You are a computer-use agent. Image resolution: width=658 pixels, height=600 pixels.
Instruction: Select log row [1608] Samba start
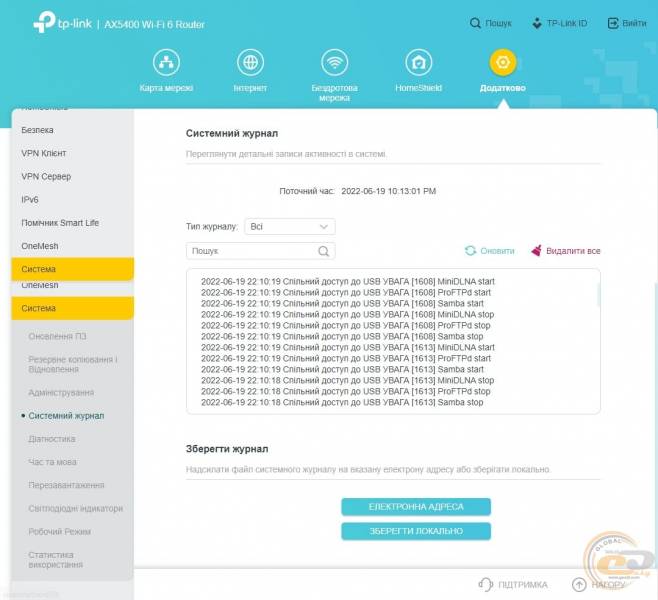(342, 303)
